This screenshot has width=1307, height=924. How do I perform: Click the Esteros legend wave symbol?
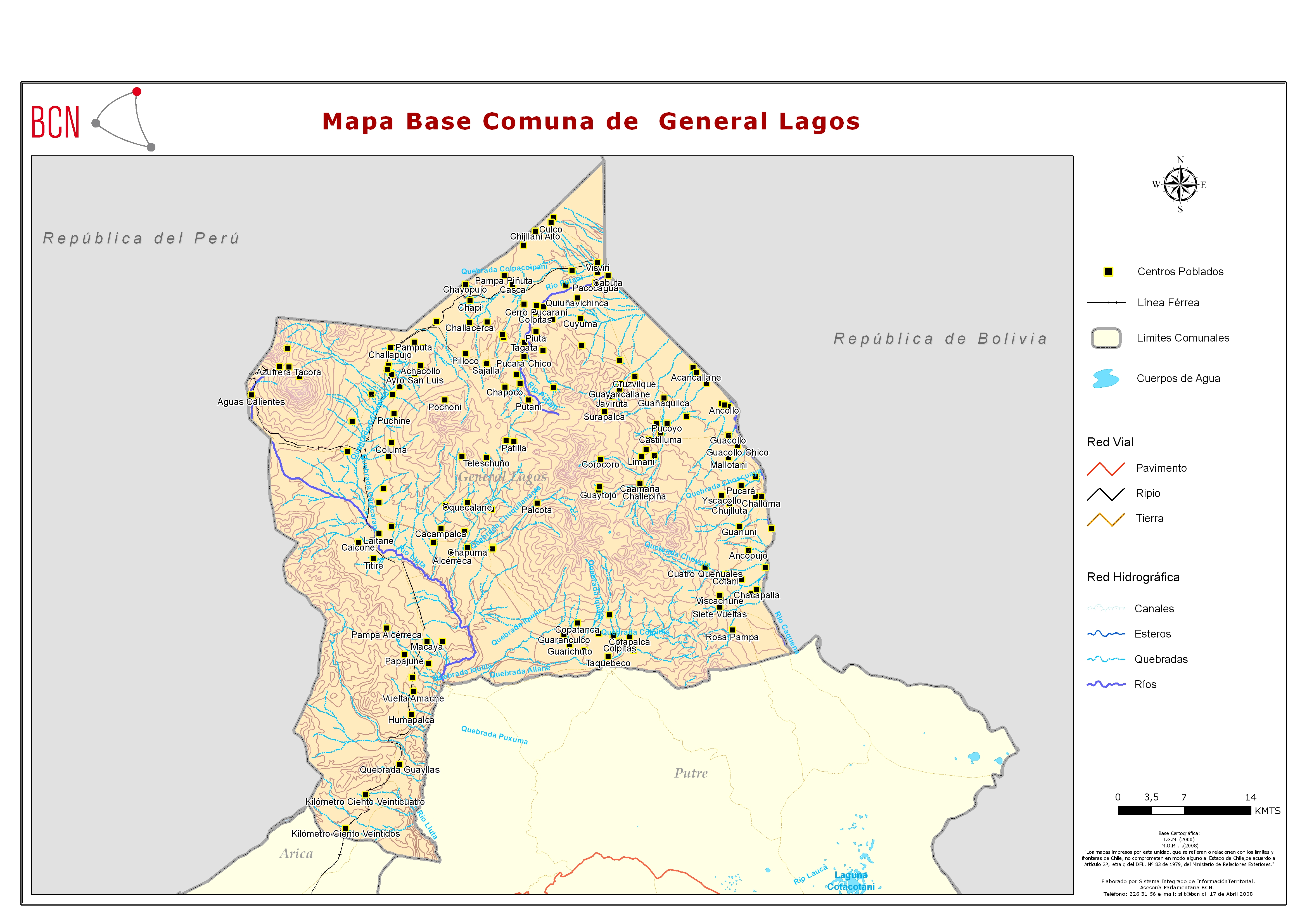pyautogui.click(x=1106, y=634)
